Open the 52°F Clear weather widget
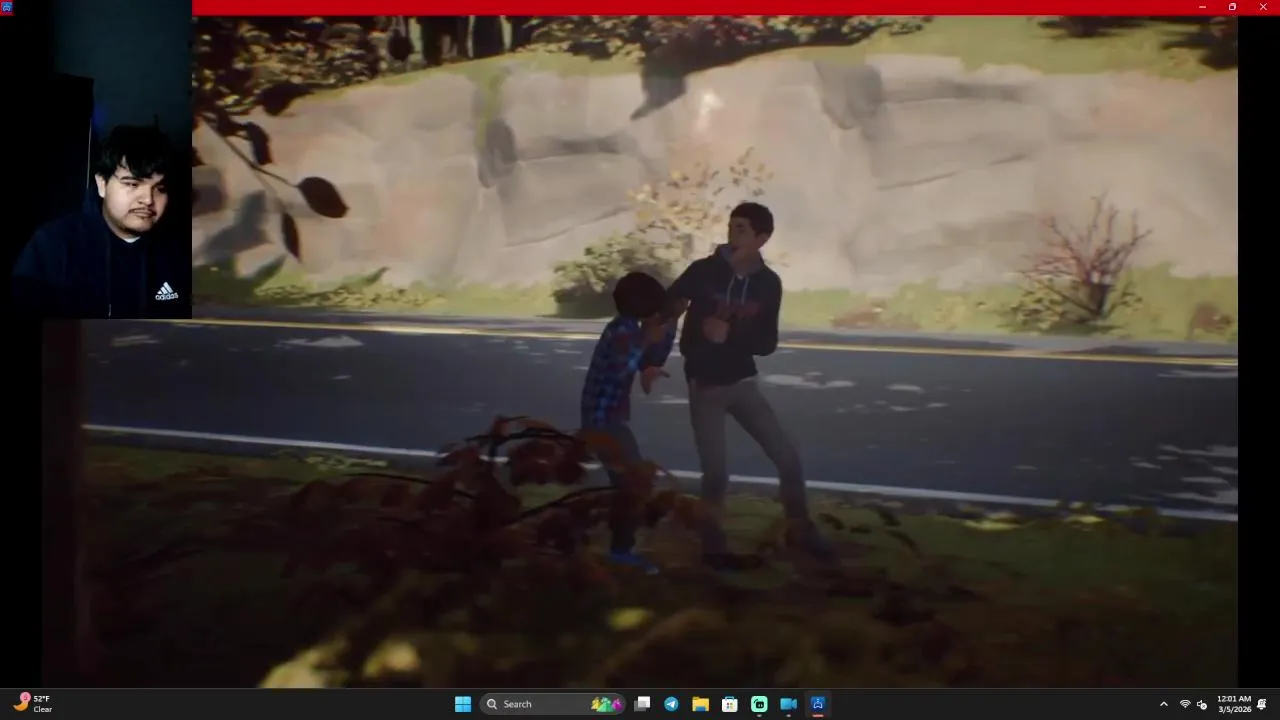1280x720 pixels. pos(32,704)
